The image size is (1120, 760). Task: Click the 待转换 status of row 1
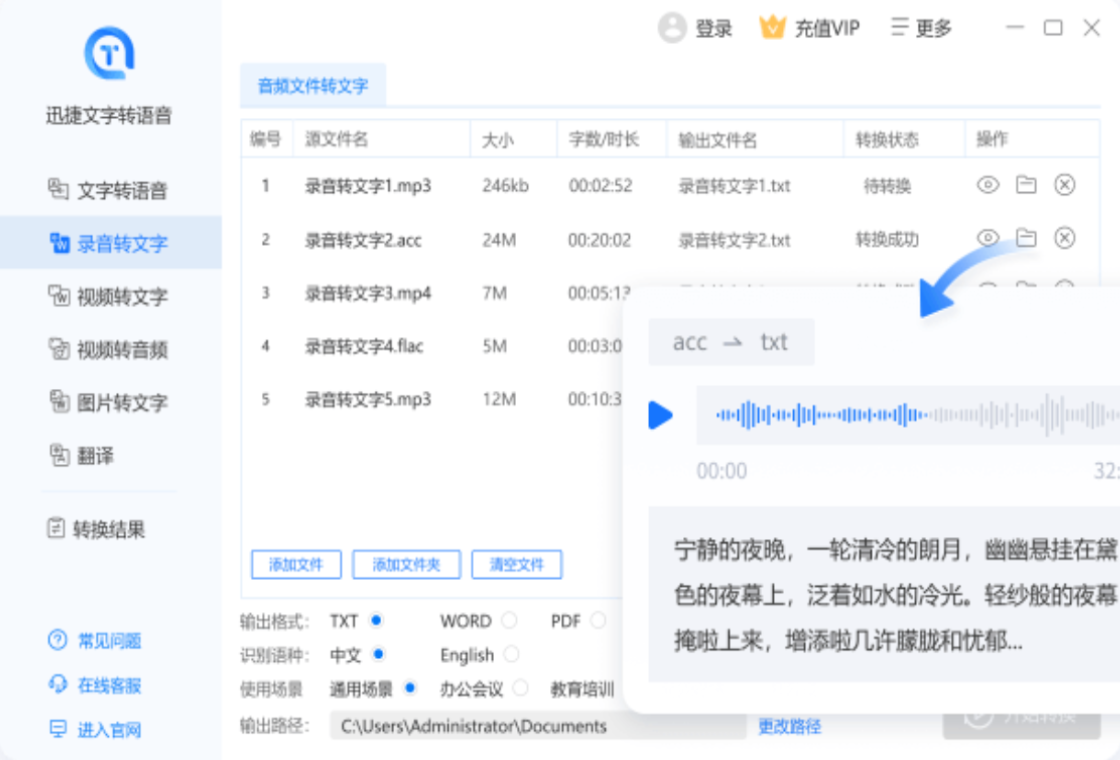(x=887, y=186)
